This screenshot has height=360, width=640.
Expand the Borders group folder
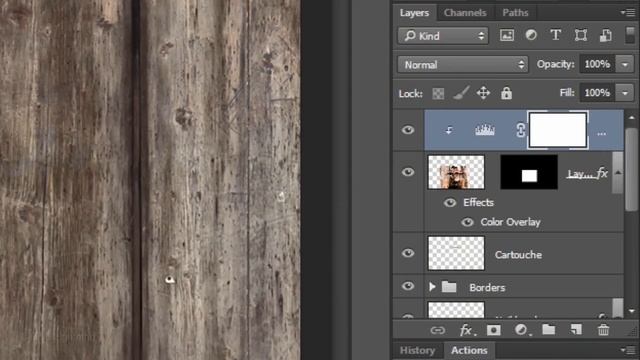pos(432,287)
